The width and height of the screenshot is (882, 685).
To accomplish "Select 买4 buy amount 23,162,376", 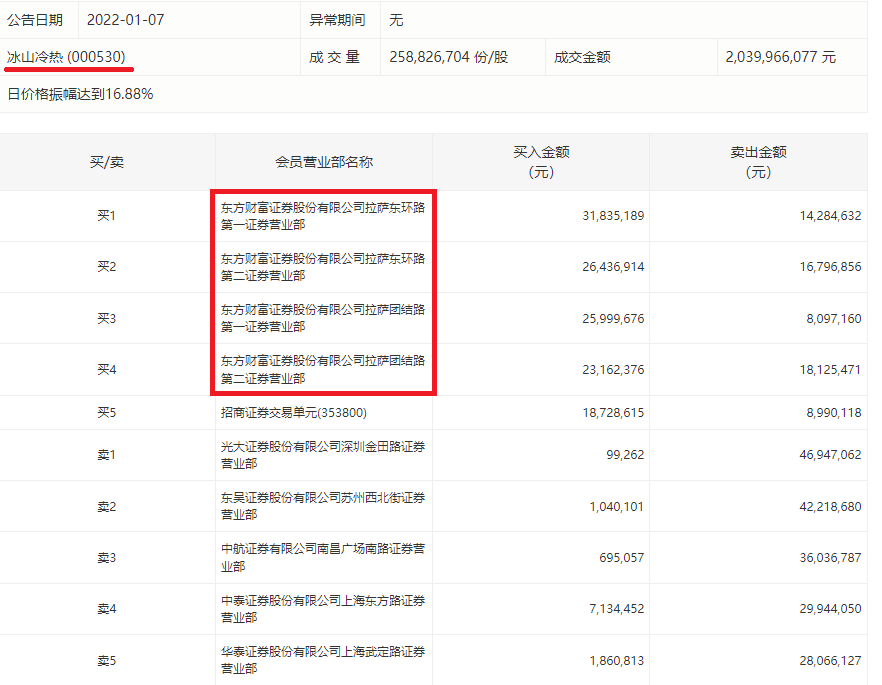I will (x=613, y=369).
